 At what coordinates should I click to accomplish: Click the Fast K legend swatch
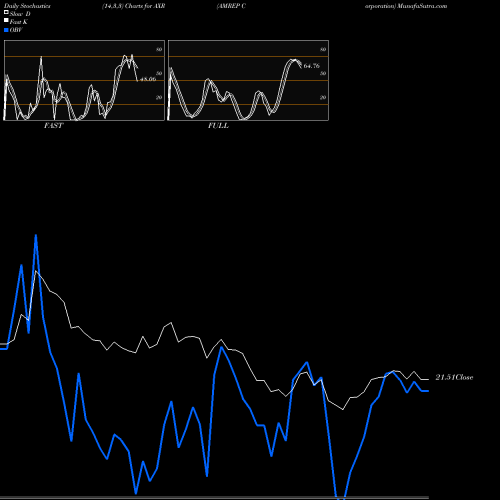[x=6, y=20]
